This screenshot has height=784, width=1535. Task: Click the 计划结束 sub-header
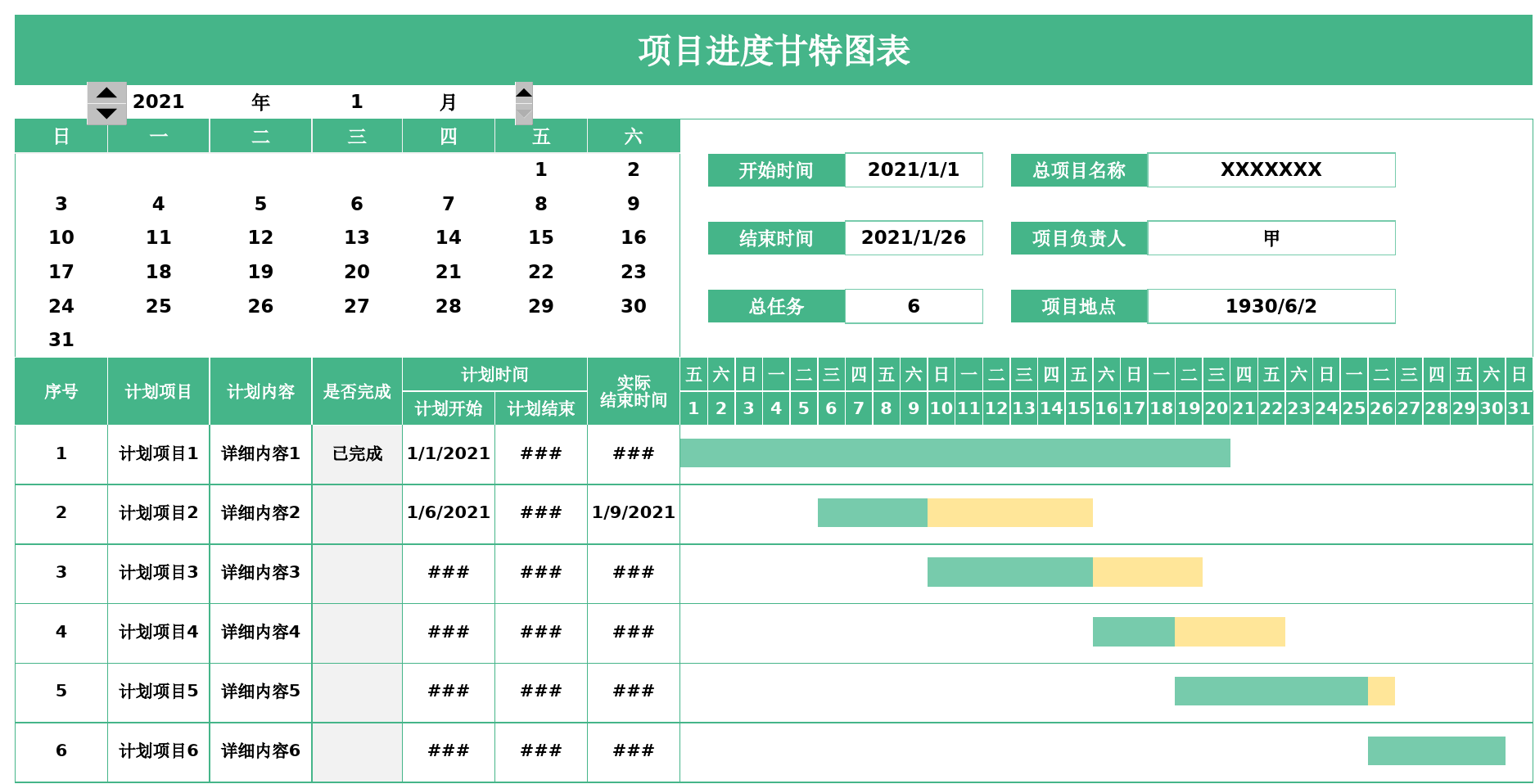[x=541, y=408]
